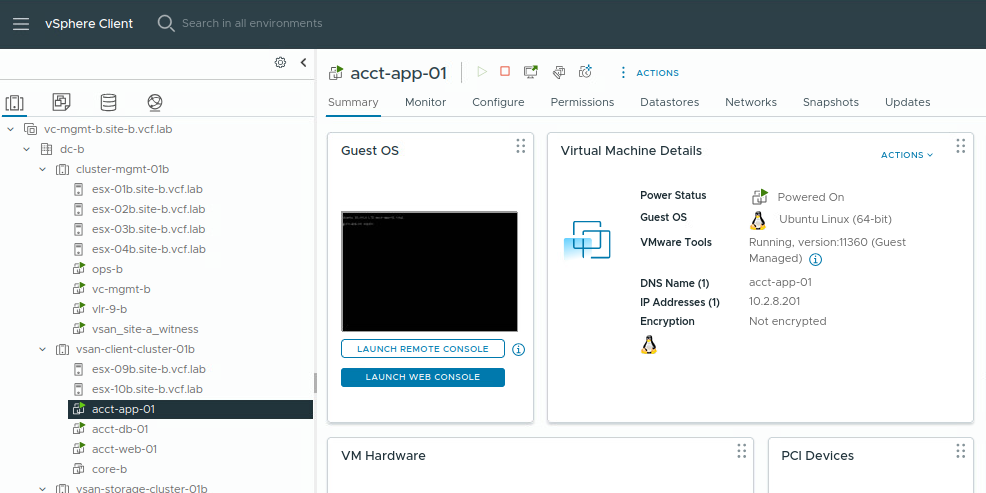This screenshot has height=493, width=986.
Task: Click the LAUNCH WEB CONSOLE button
Action: [422, 377]
